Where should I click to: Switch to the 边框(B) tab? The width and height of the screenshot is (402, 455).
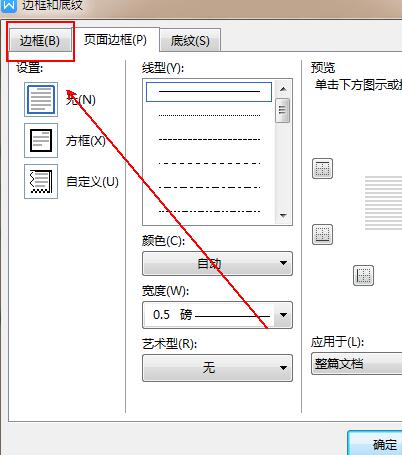[x=40, y=41]
